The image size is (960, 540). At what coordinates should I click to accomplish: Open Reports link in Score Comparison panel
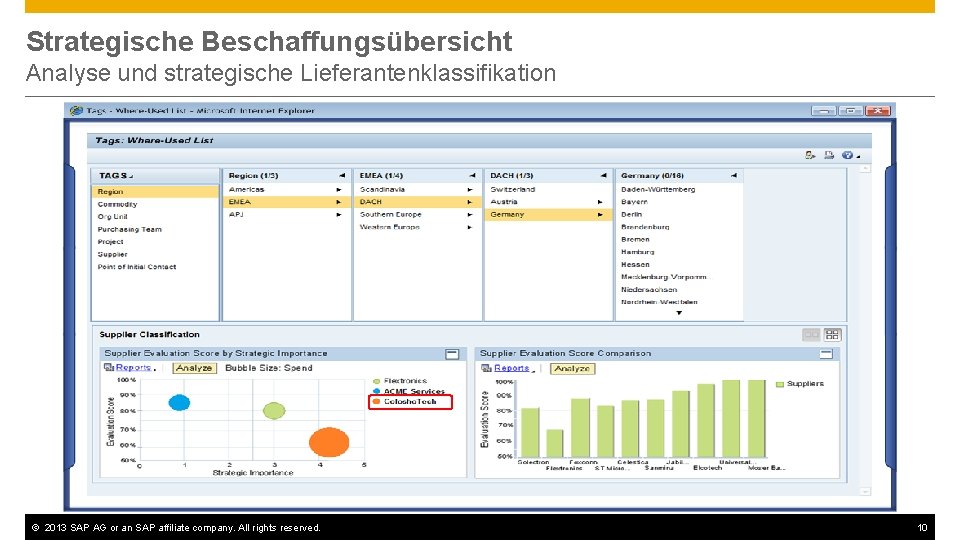click(512, 368)
